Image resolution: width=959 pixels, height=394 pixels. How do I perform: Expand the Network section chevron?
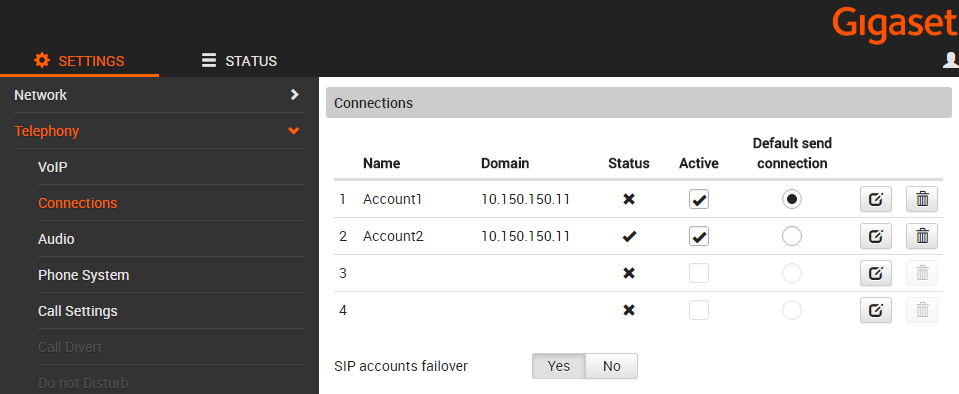tap(295, 95)
